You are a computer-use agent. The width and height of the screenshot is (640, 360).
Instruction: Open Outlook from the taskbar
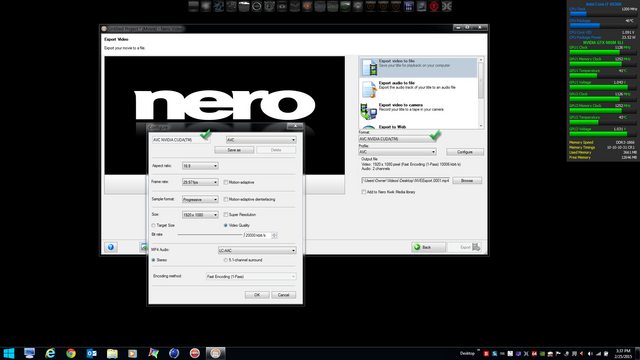click(91, 353)
